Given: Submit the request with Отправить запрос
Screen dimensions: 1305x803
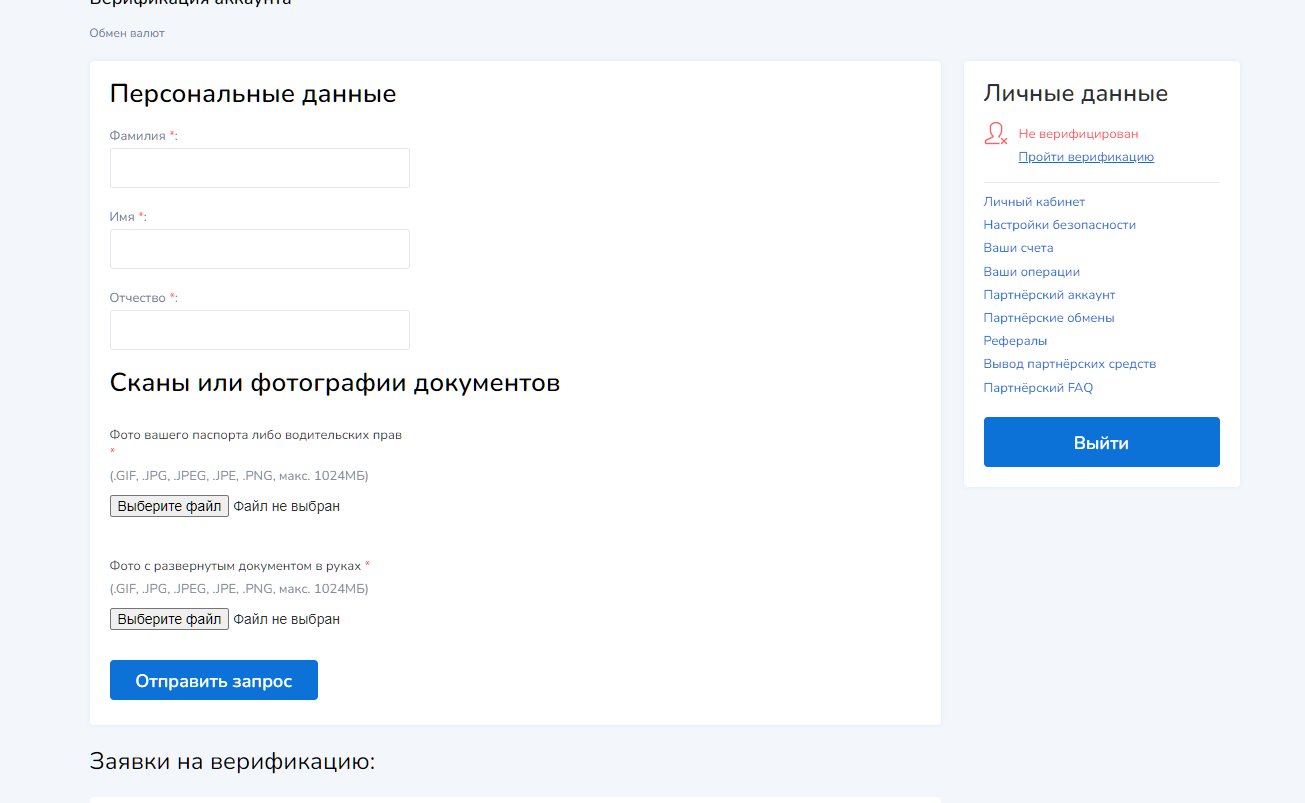Looking at the screenshot, I should pos(214,680).
